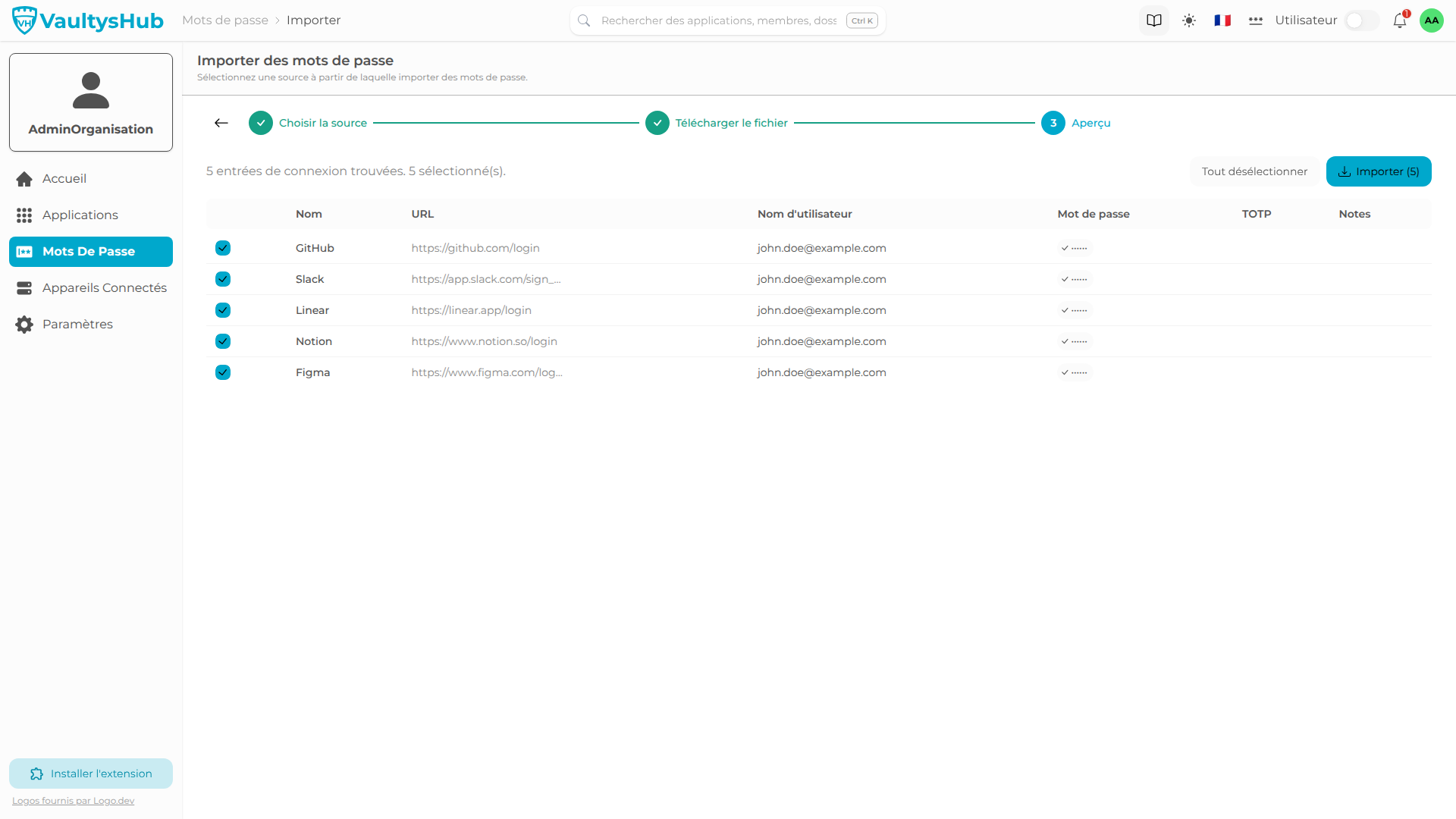Click the Slack name cell
1456x819 pixels.
click(309, 279)
